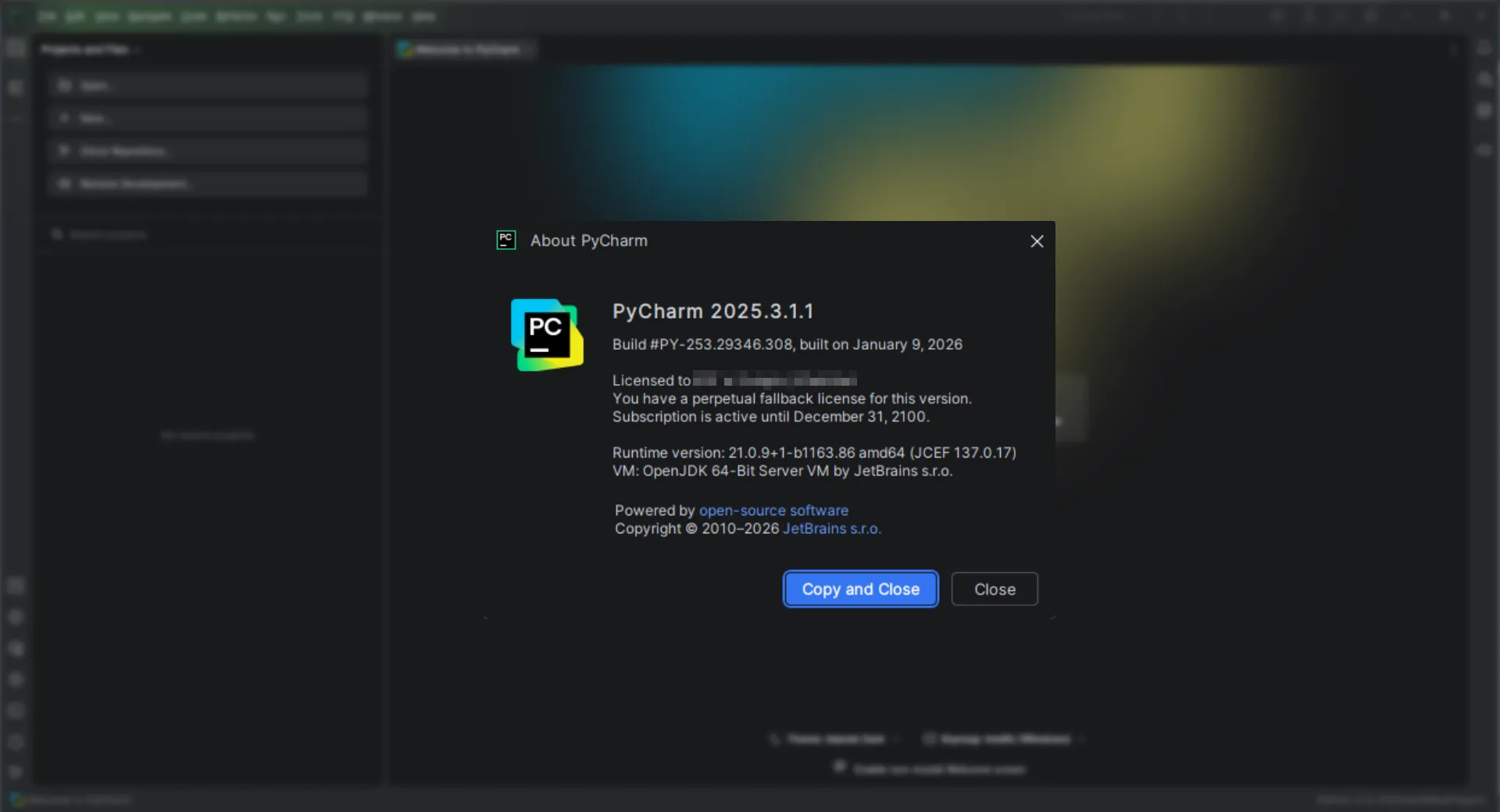This screenshot has width=1500, height=812.
Task: Click the "PyCharm 2025.3.1.1" version heading
Action: coord(713,312)
